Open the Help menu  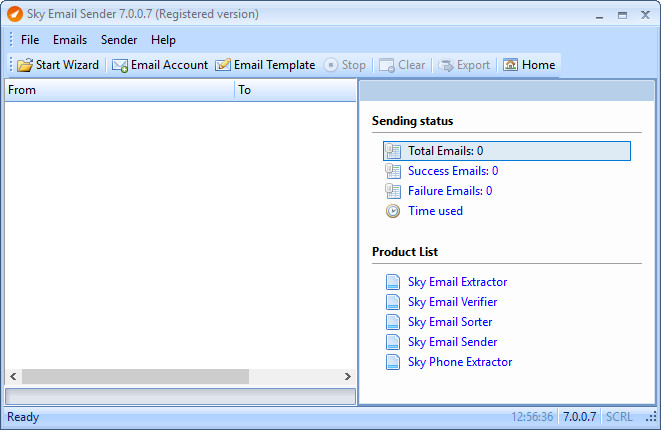(x=163, y=40)
